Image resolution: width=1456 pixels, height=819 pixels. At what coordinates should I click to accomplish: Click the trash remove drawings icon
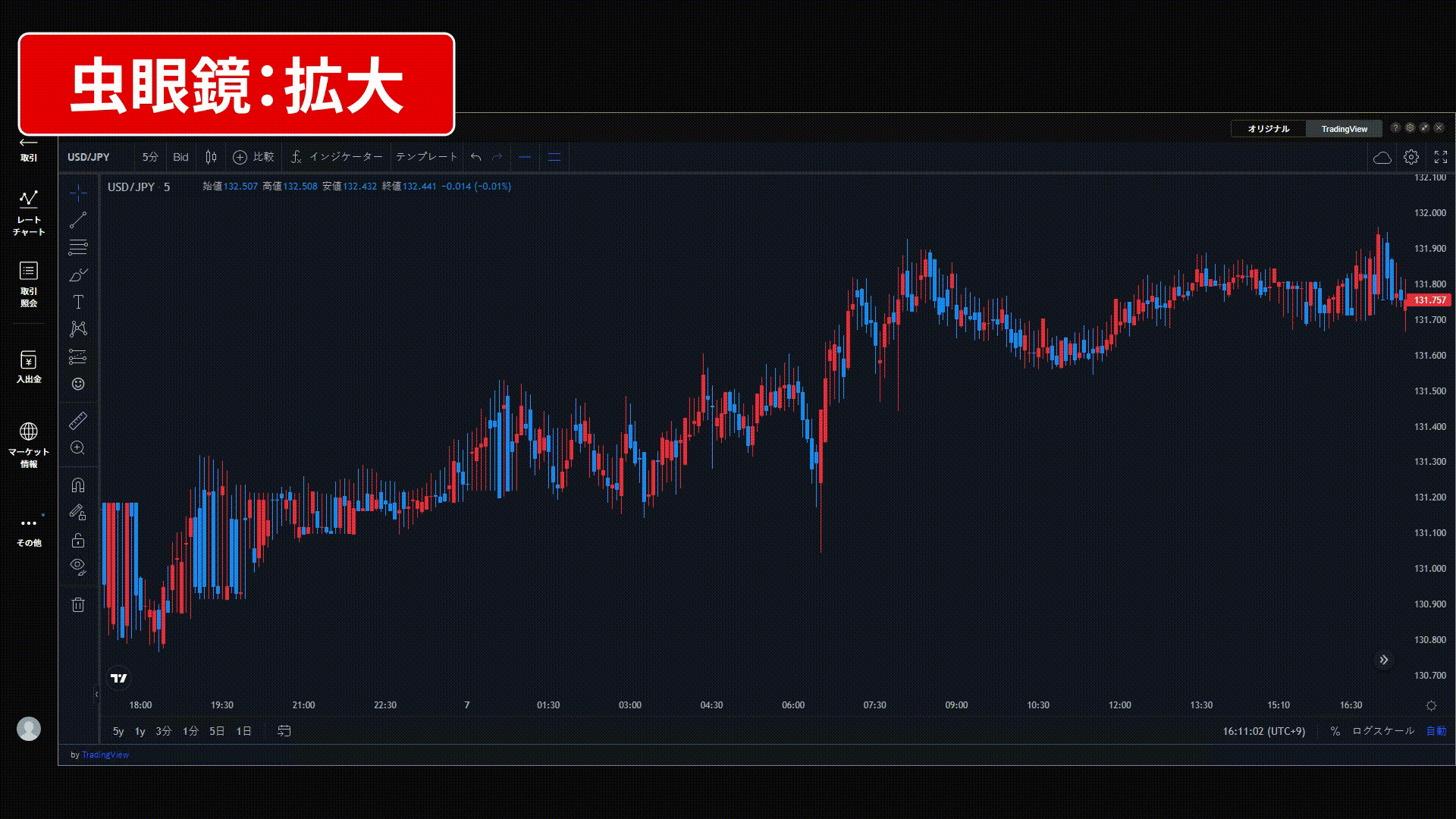[78, 604]
